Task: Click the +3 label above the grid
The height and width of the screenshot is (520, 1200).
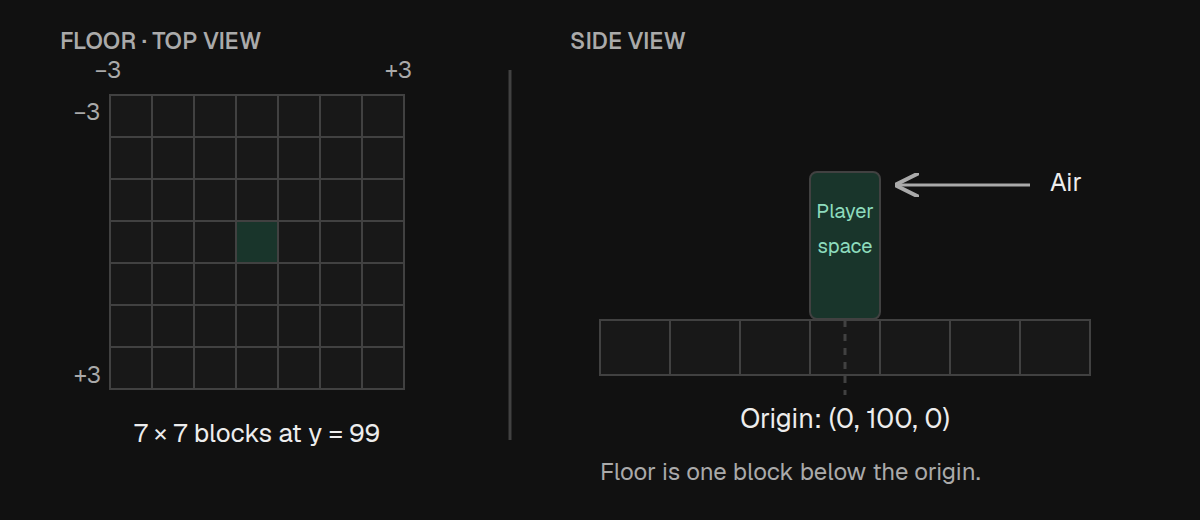Action: (398, 70)
